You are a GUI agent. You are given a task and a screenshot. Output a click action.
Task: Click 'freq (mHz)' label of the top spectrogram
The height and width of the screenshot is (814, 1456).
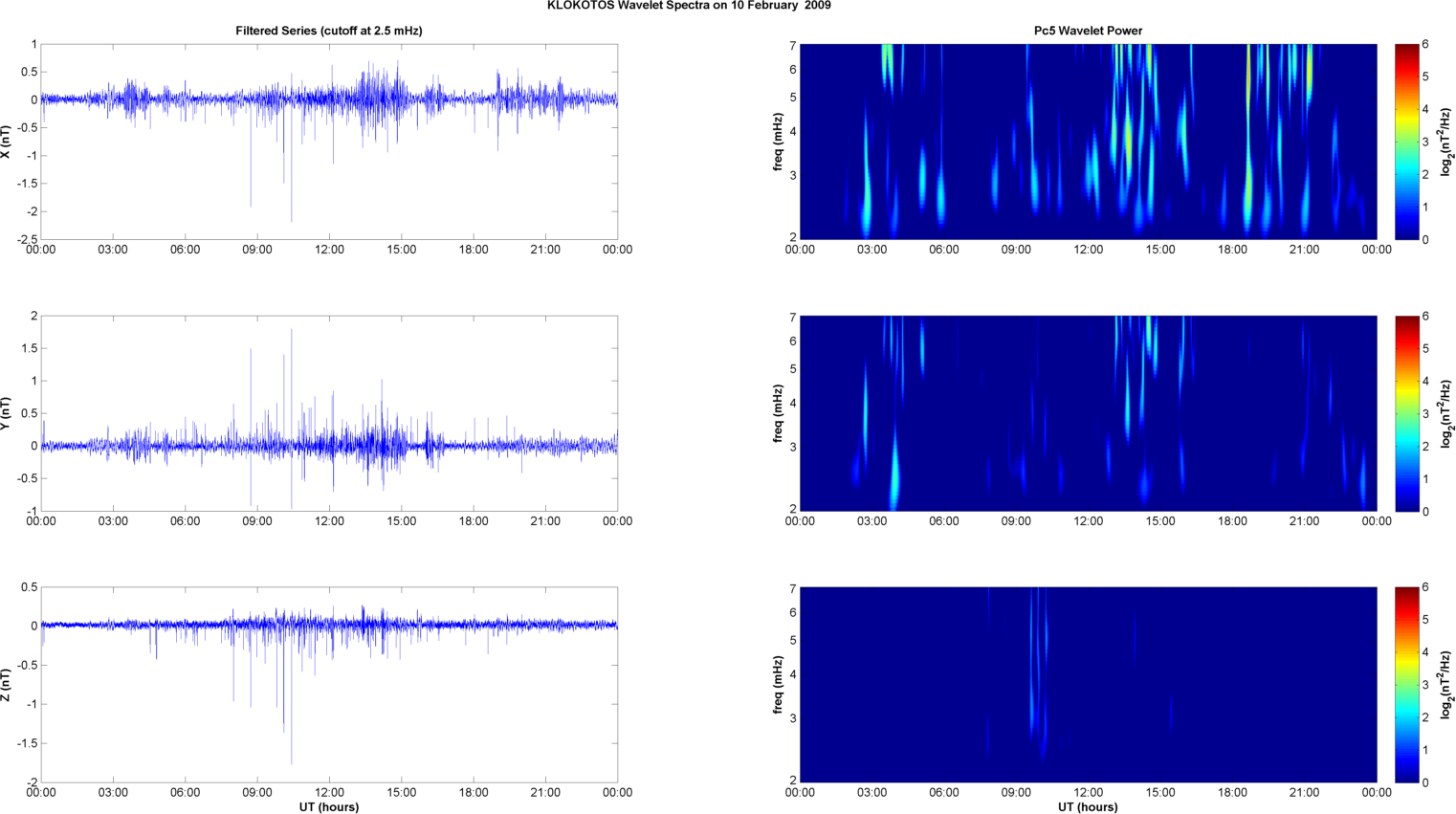click(779, 142)
